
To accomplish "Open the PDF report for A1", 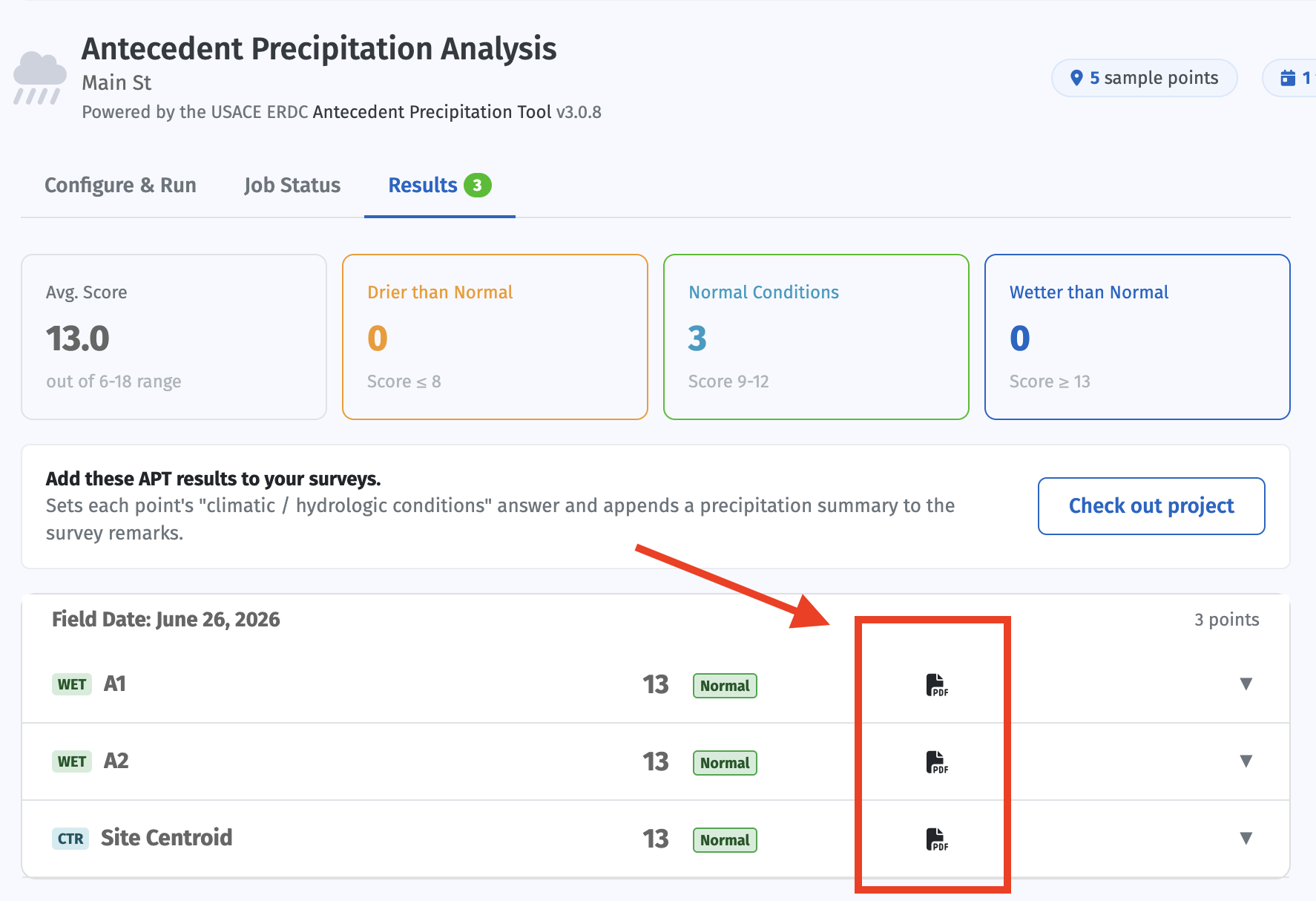I will 937,685.
